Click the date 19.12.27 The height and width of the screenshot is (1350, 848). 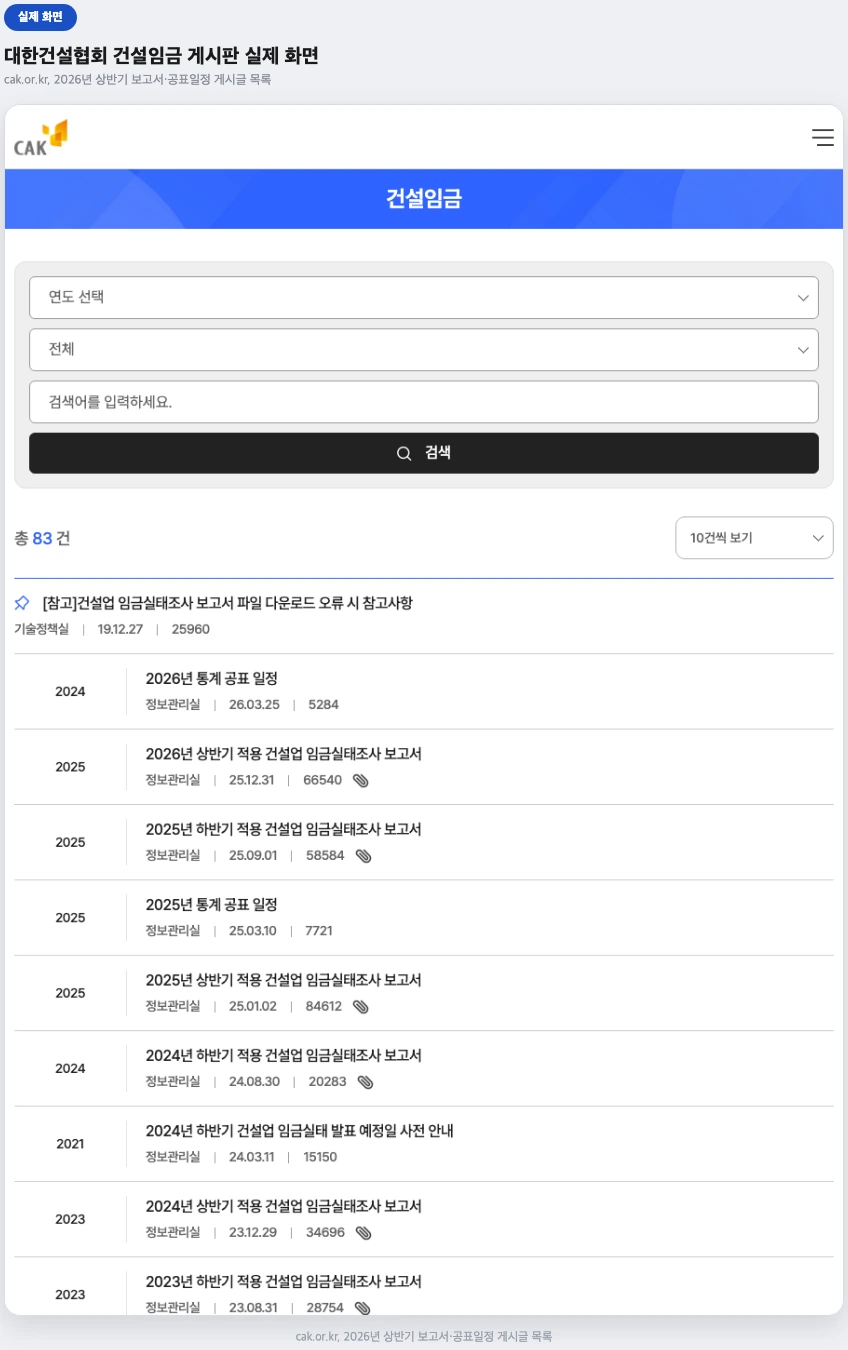pos(120,629)
